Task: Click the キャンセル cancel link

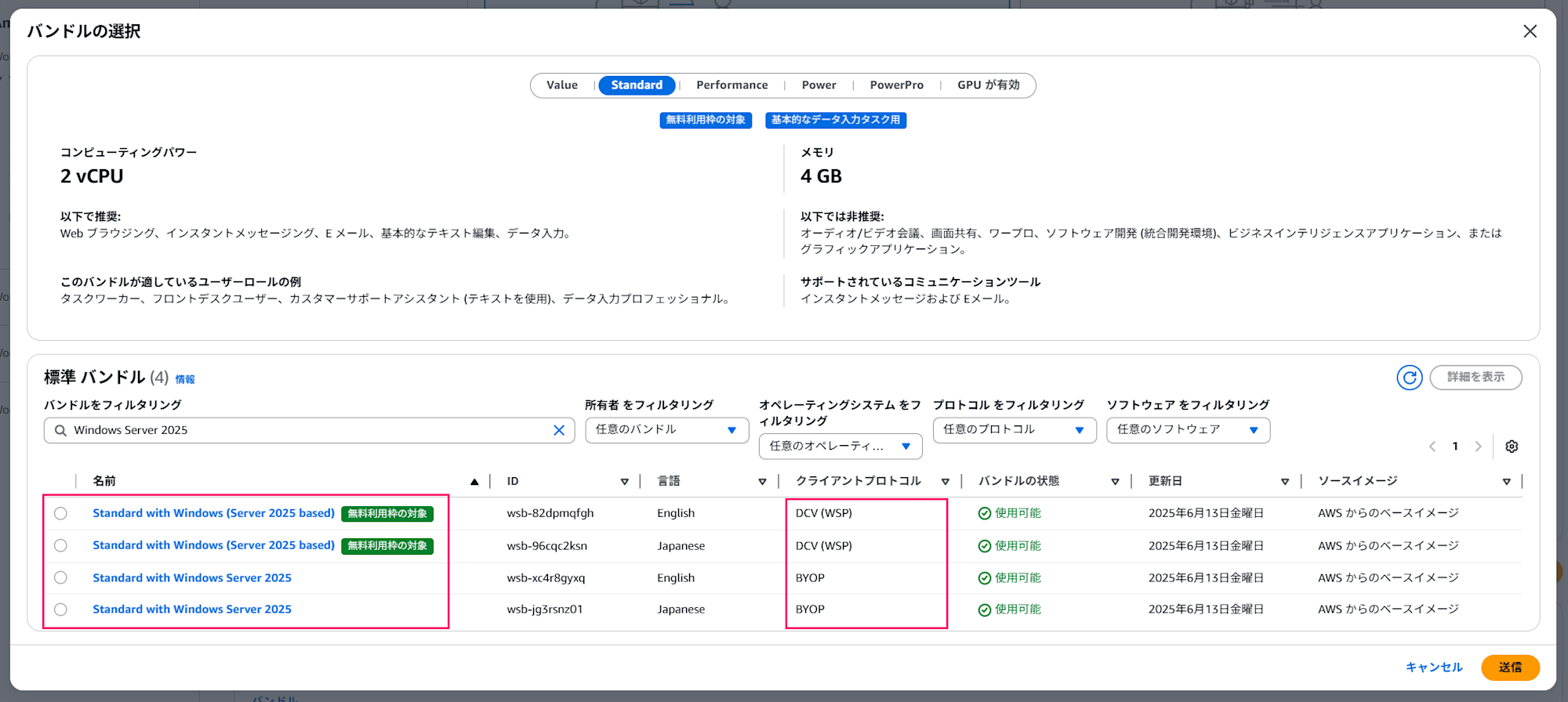Action: tap(1433, 668)
